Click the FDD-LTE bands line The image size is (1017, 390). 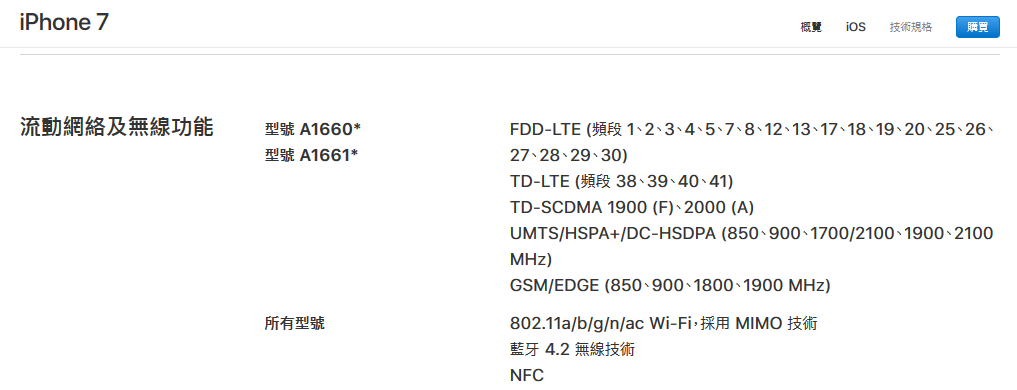[752, 130]
